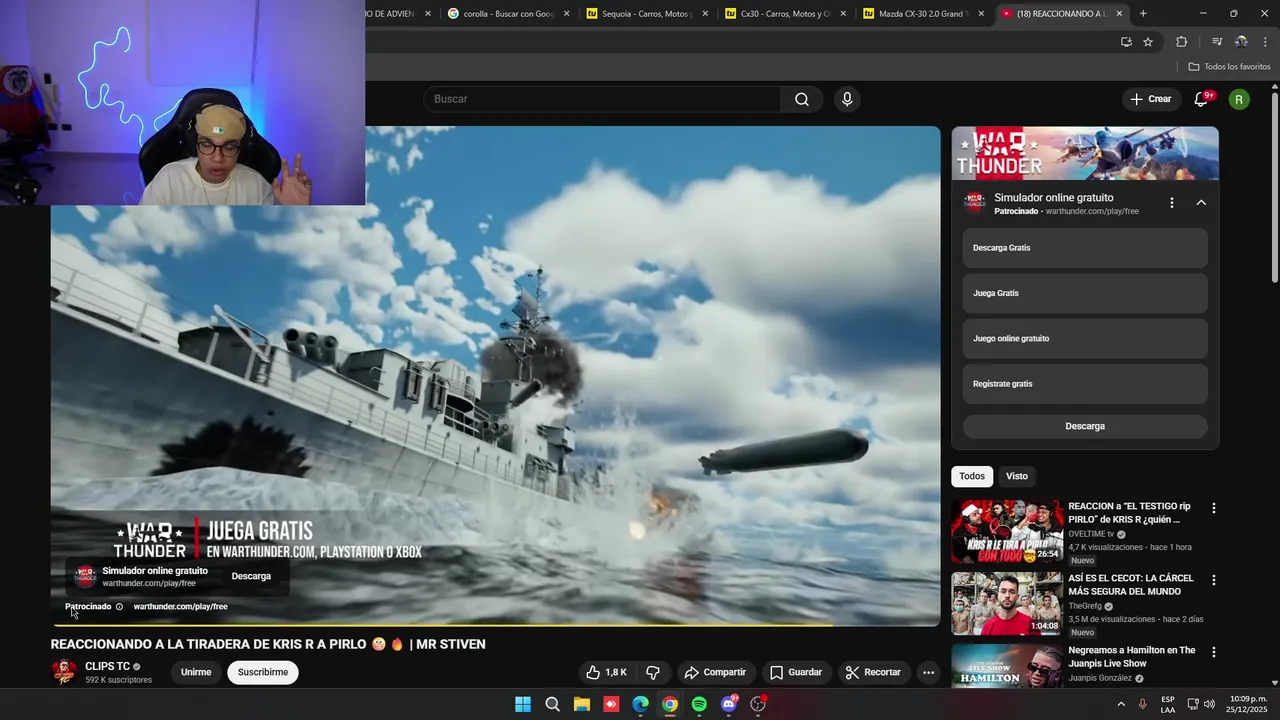Open taskbar Search icon
The width and height of the screenshot is (1280, 720).
[x=552, y=704]
